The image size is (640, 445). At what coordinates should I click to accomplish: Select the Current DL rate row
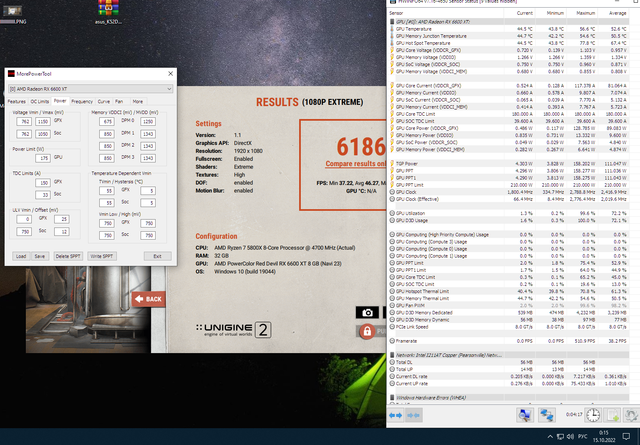click(x=509, y=376)
